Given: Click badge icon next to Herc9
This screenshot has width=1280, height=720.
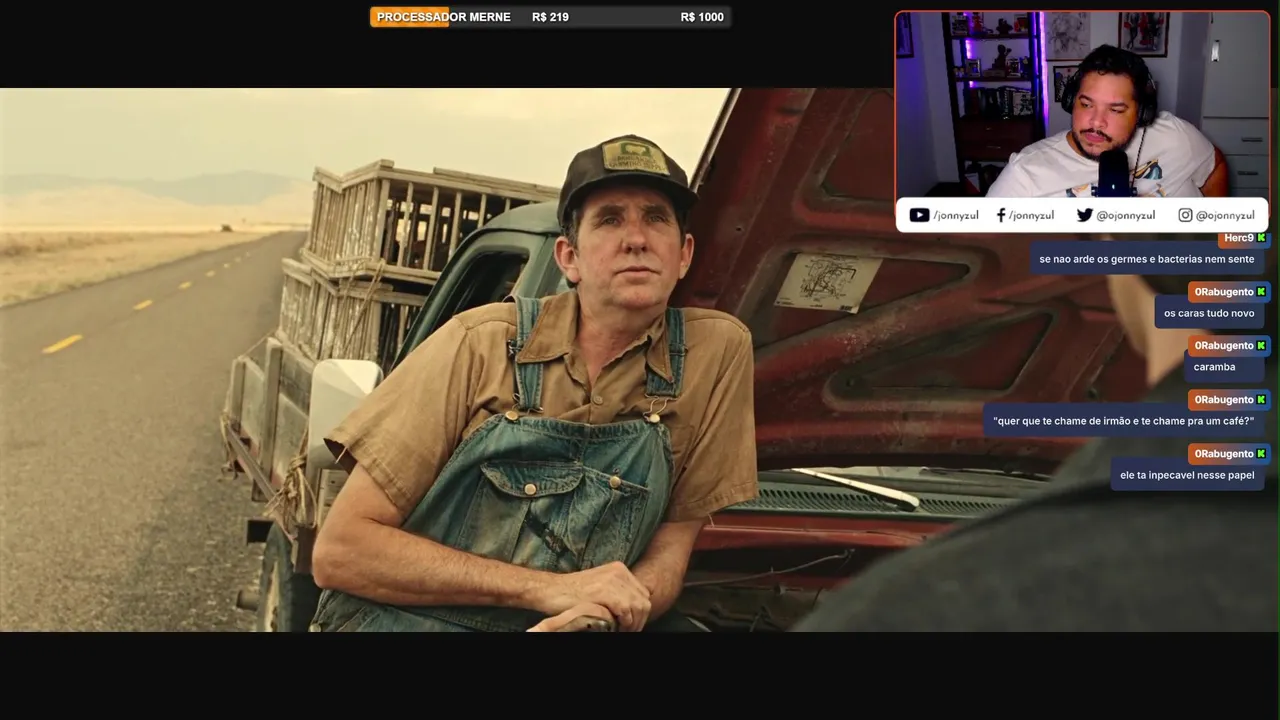Looking at the screenshot, I should 1261,238.
